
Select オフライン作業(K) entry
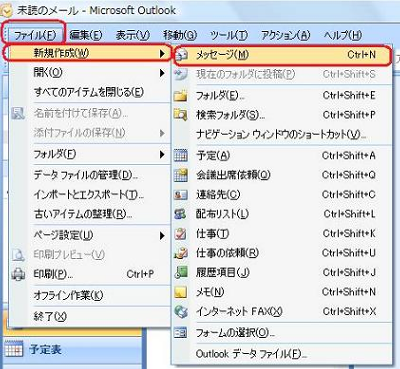(x=68, y=295)
